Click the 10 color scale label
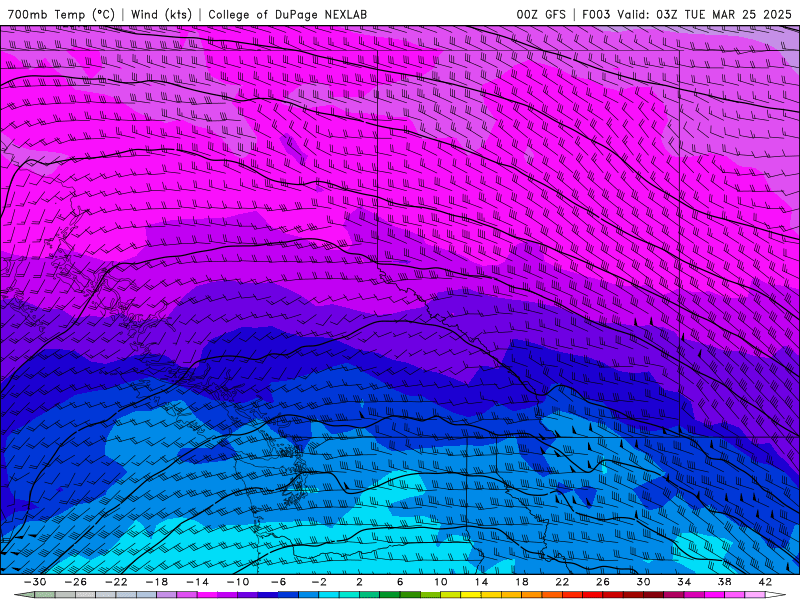The width and height of the screenshot is (800, 600). coord(440,582)
